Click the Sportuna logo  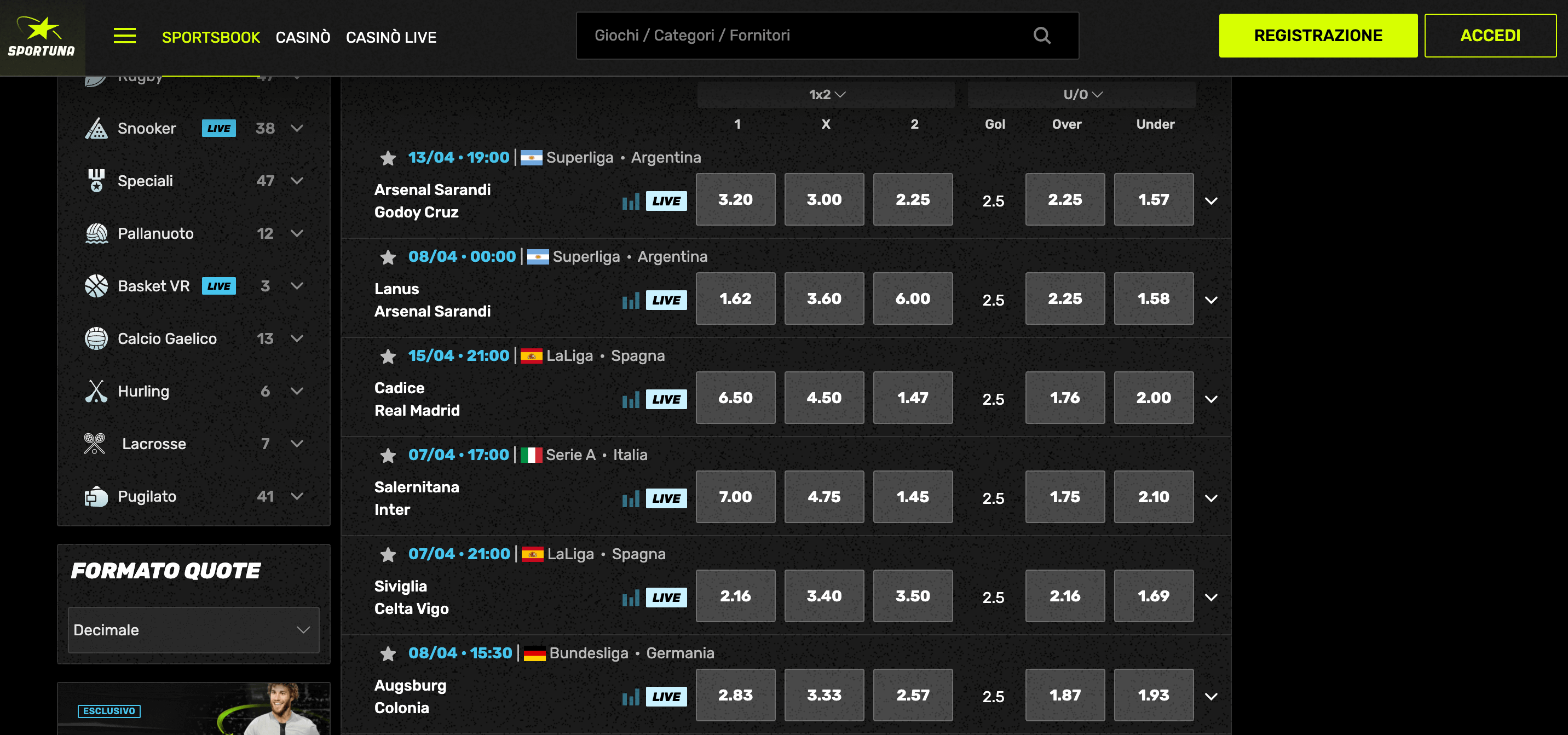click(x=42, y=37)
